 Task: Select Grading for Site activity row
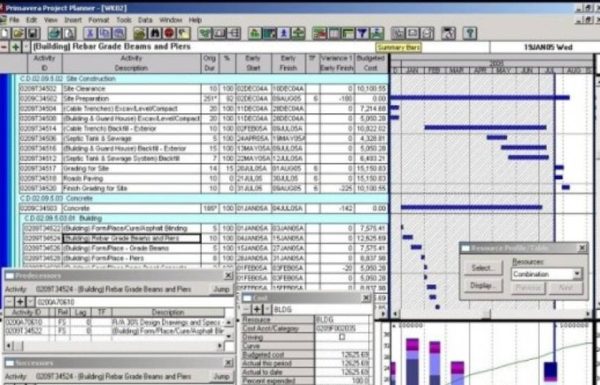204,168
